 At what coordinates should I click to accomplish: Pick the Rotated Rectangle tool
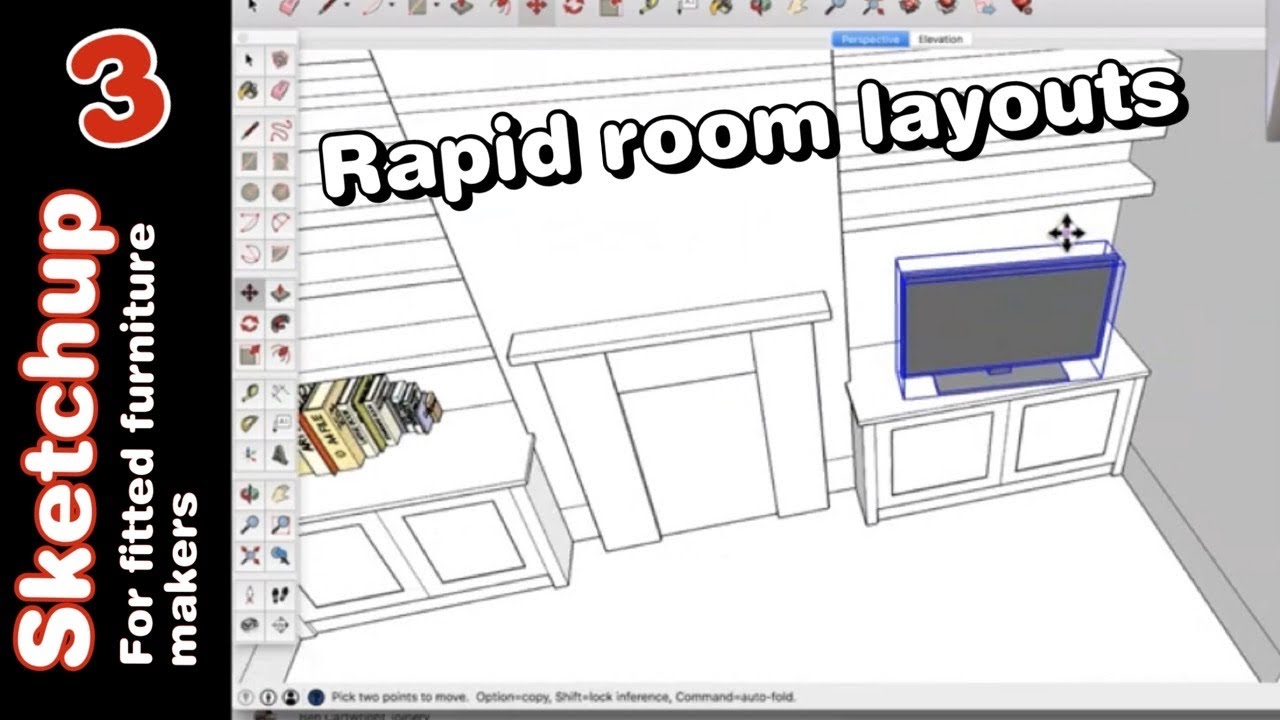point(281,161)
